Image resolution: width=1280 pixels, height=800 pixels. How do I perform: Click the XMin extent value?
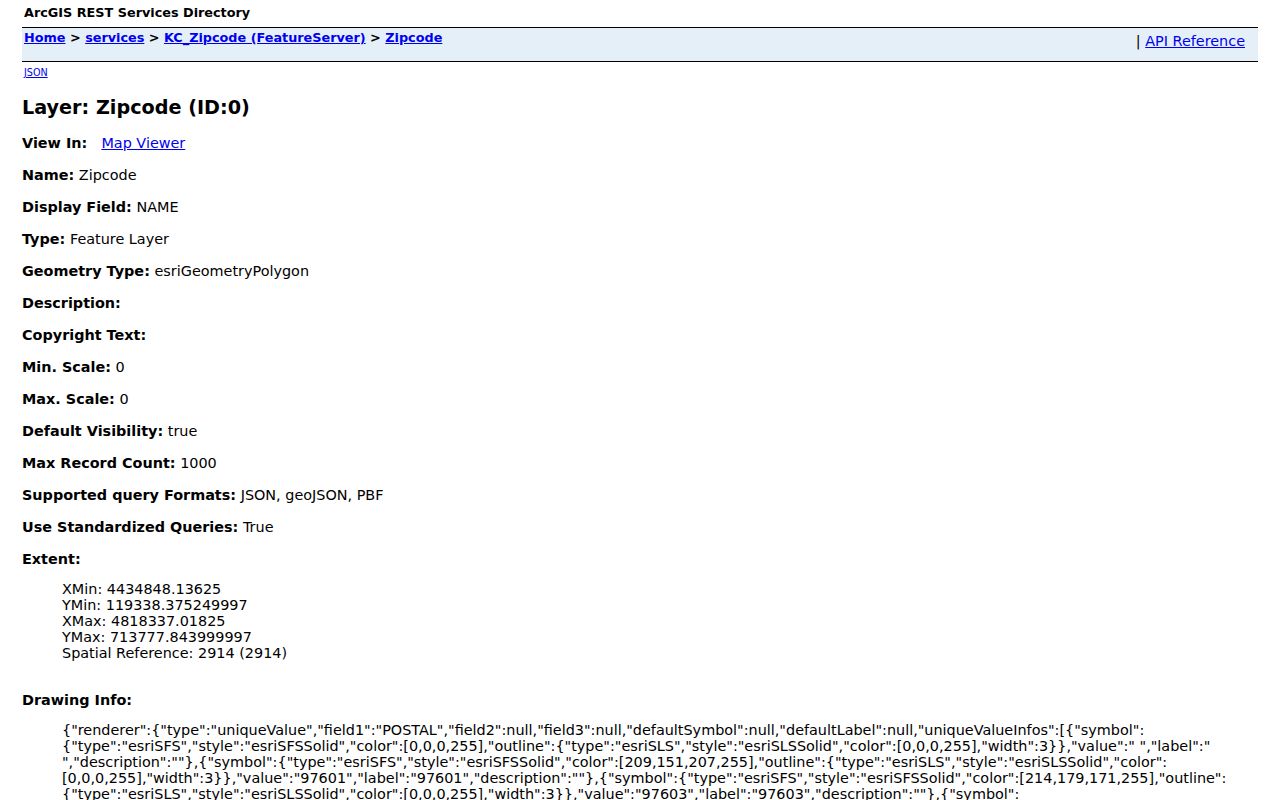point(141,589)
